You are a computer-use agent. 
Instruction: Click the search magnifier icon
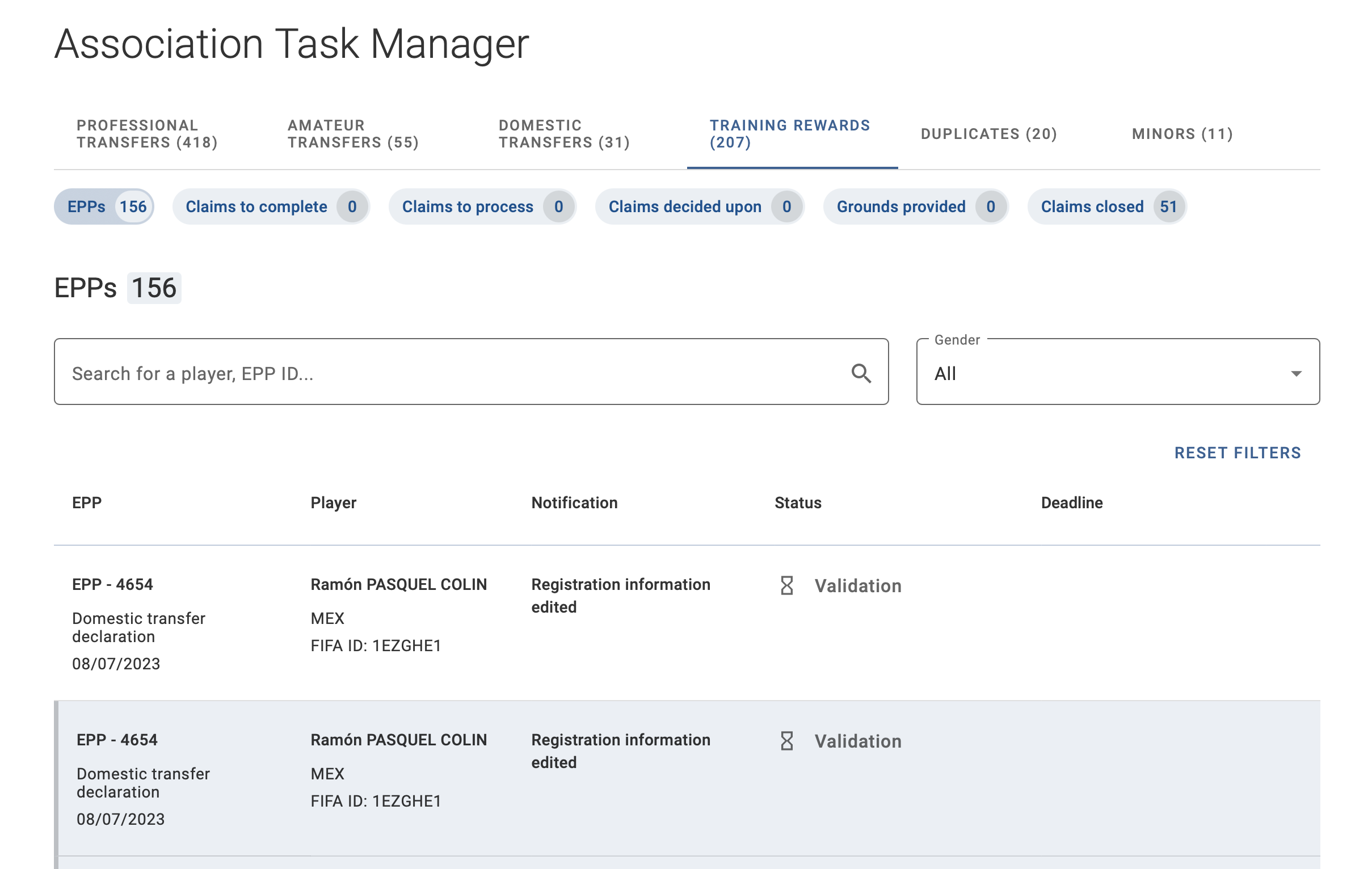coord(861,374)
